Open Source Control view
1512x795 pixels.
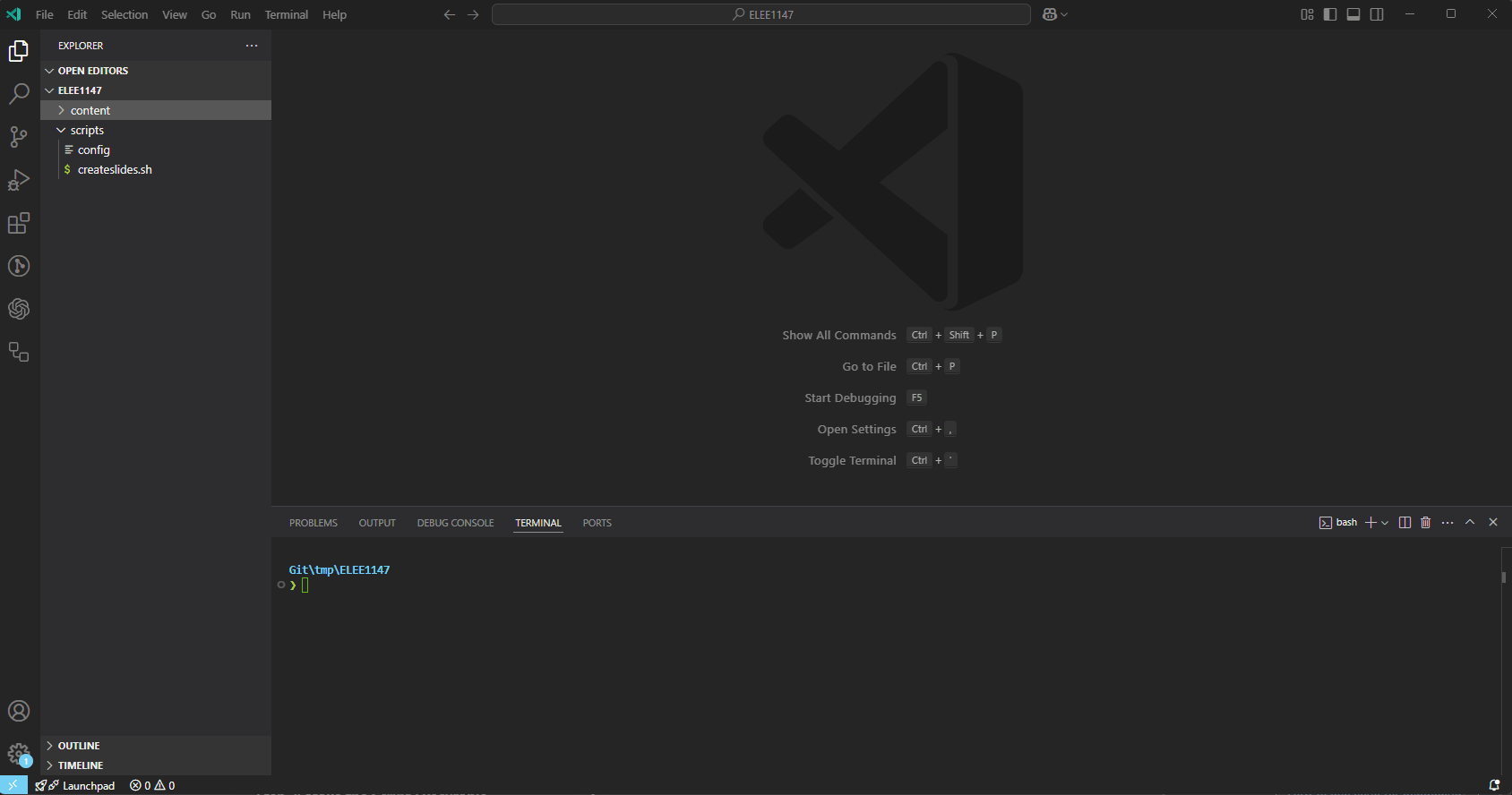point(19,137)
